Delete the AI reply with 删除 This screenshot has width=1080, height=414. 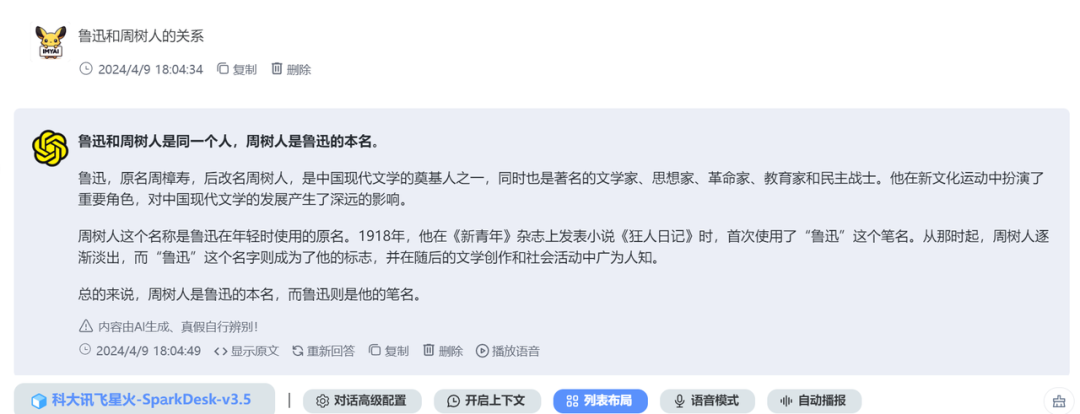[x=443, y=351]
